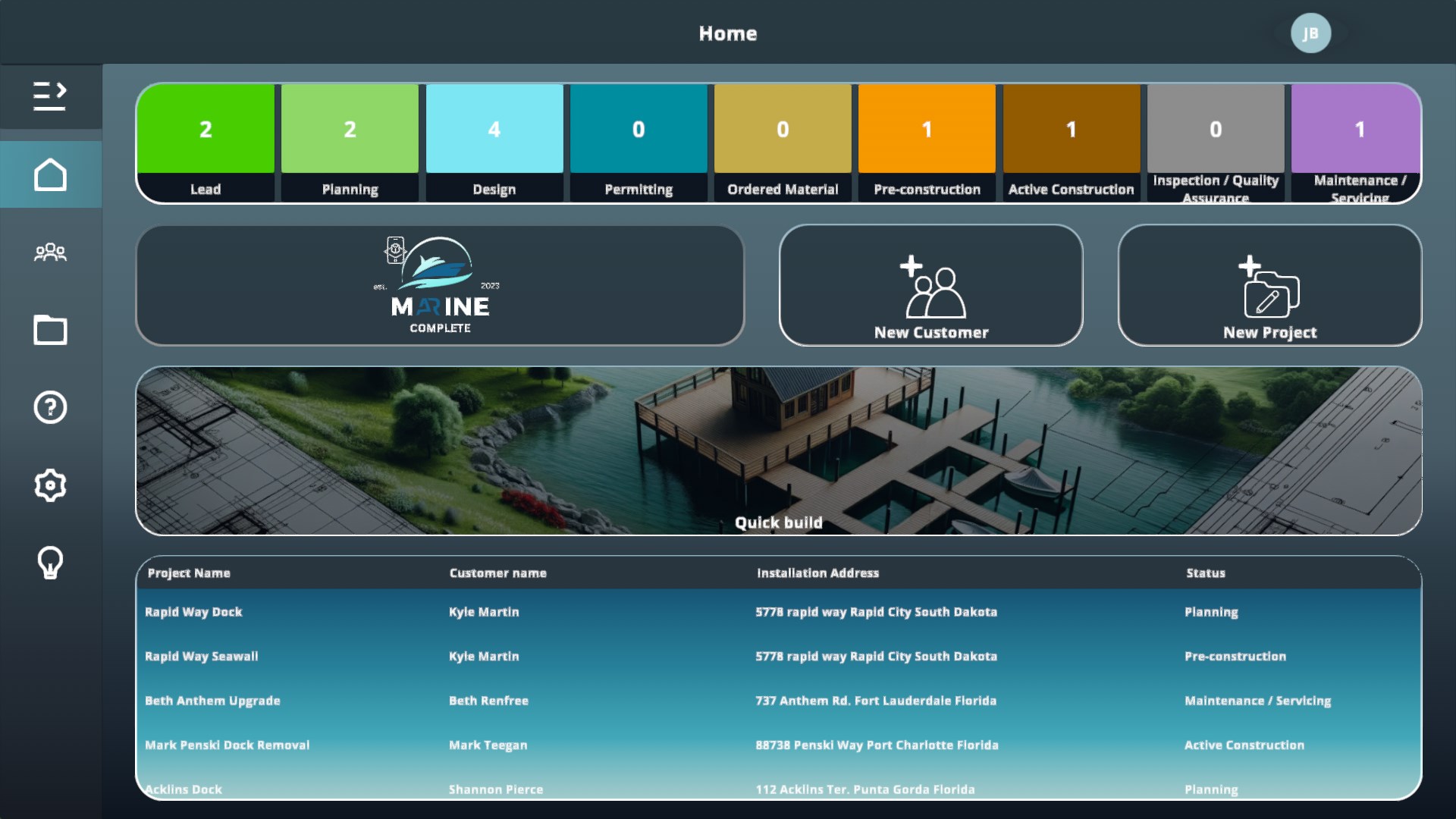Select the green Lead status tile
The width and height of the screenshot is (1456, 819).
[206, 143]
